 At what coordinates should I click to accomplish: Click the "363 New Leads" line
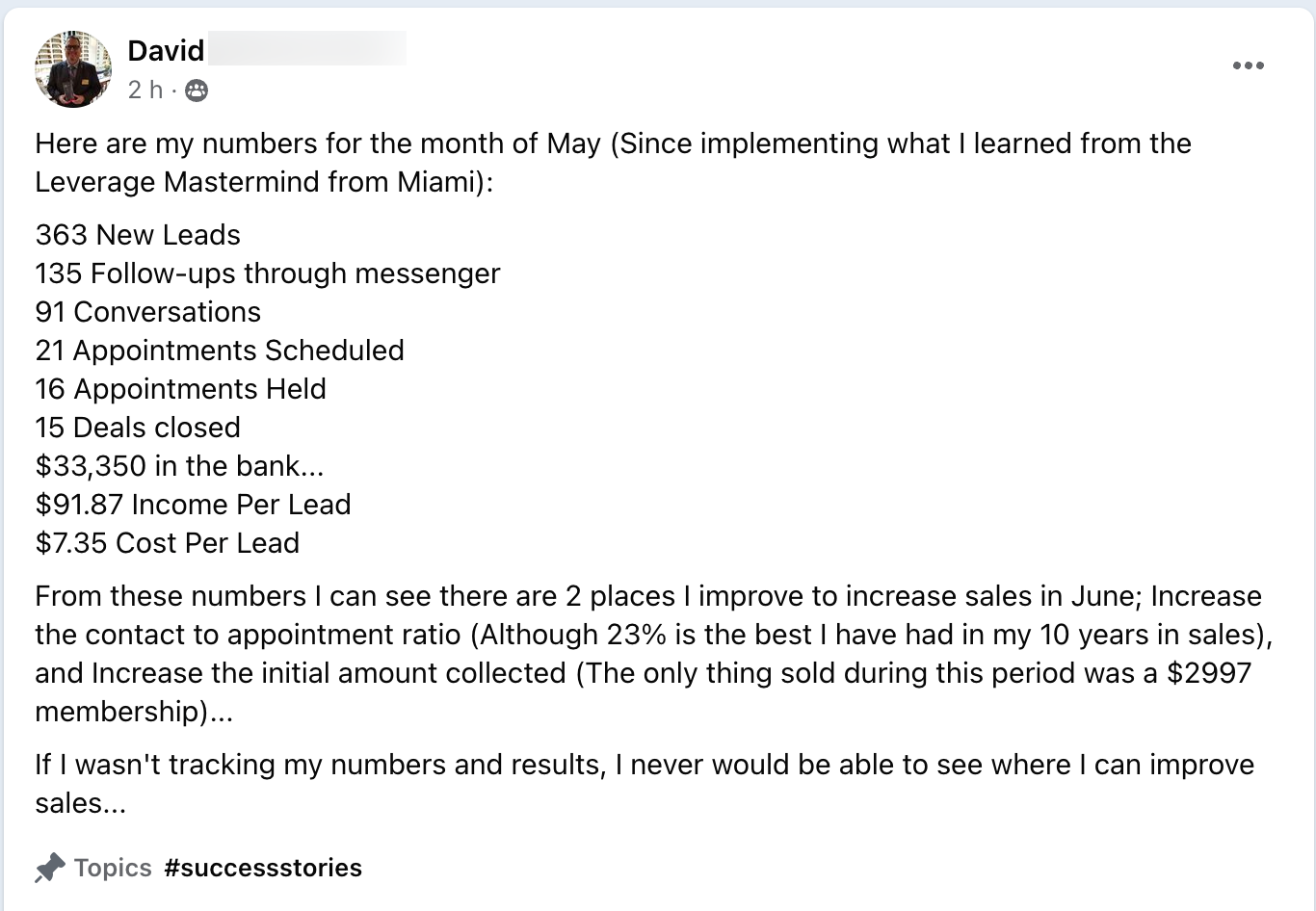click(x=138, y=235)
